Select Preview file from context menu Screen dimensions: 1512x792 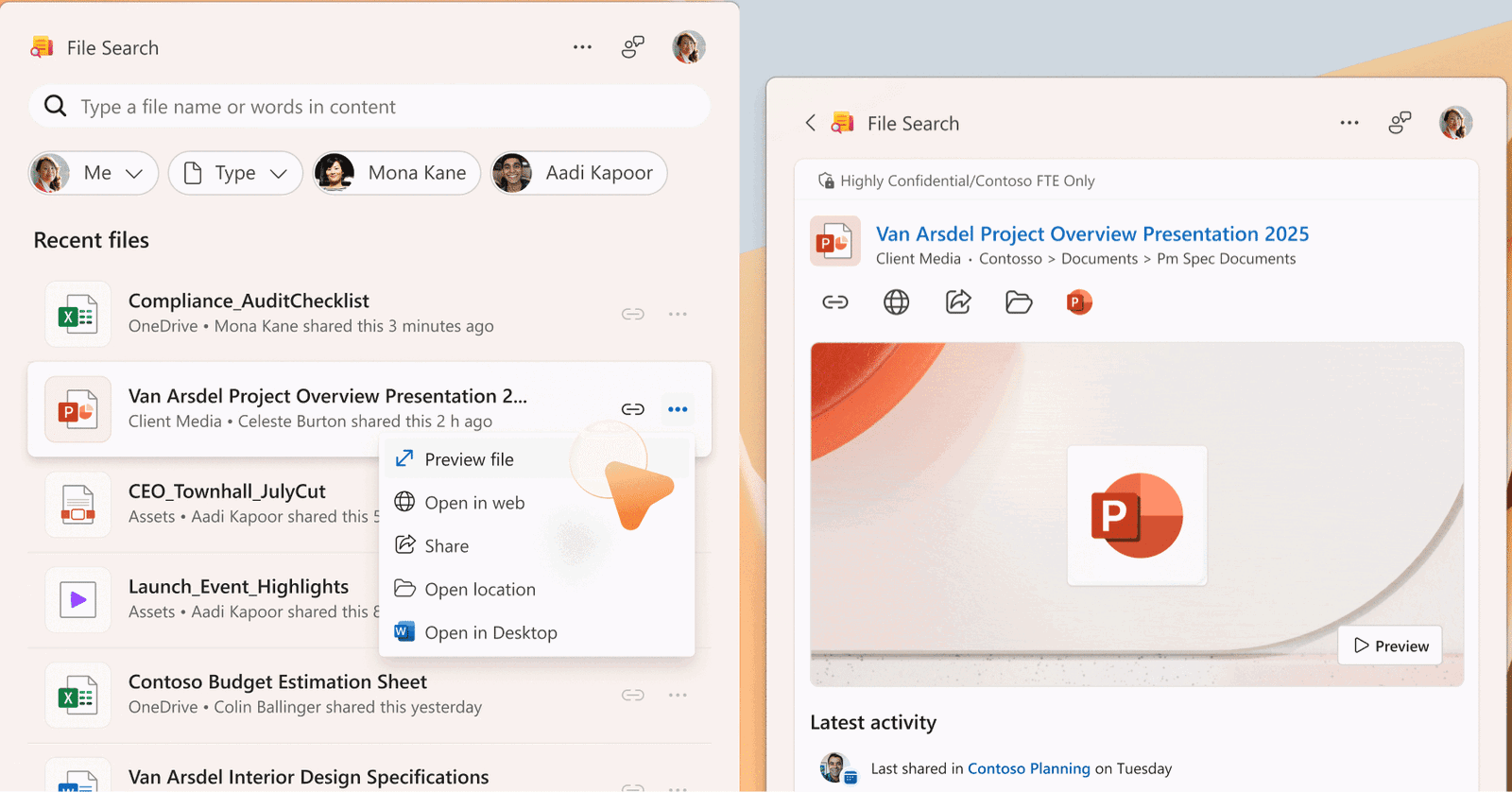coord(469,459)
